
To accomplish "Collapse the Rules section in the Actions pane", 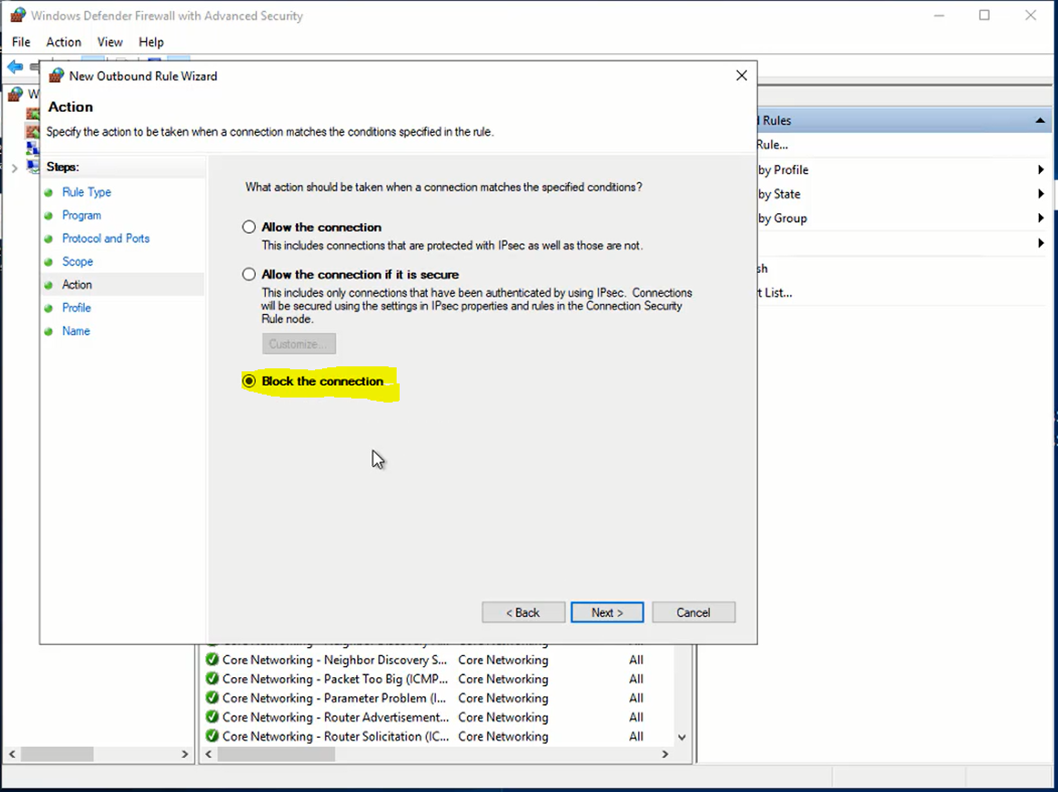I will point(1040,121).
